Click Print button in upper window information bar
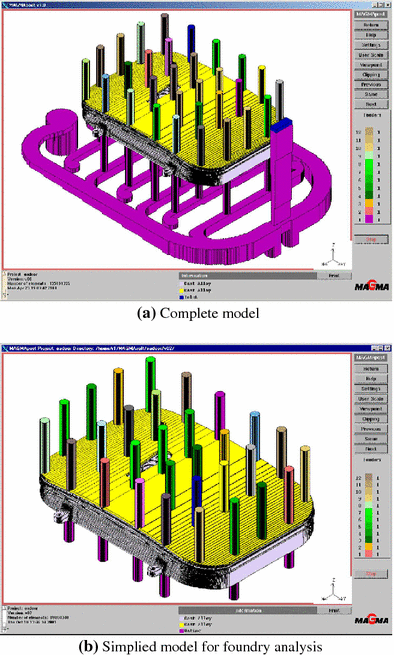This screenshot has width=394, height=655. [333, 276]
